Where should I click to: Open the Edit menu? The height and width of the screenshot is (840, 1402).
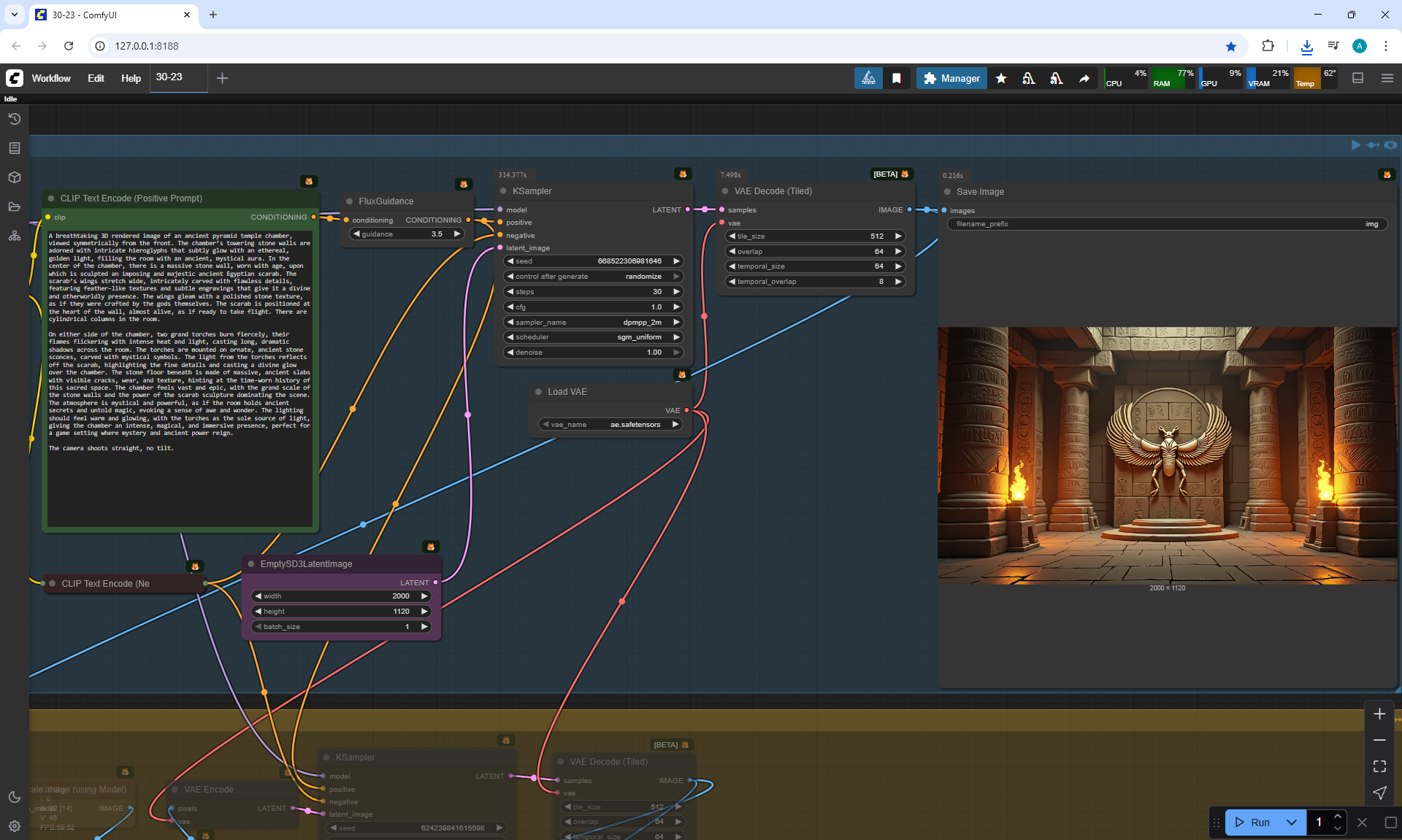point(96,78)
